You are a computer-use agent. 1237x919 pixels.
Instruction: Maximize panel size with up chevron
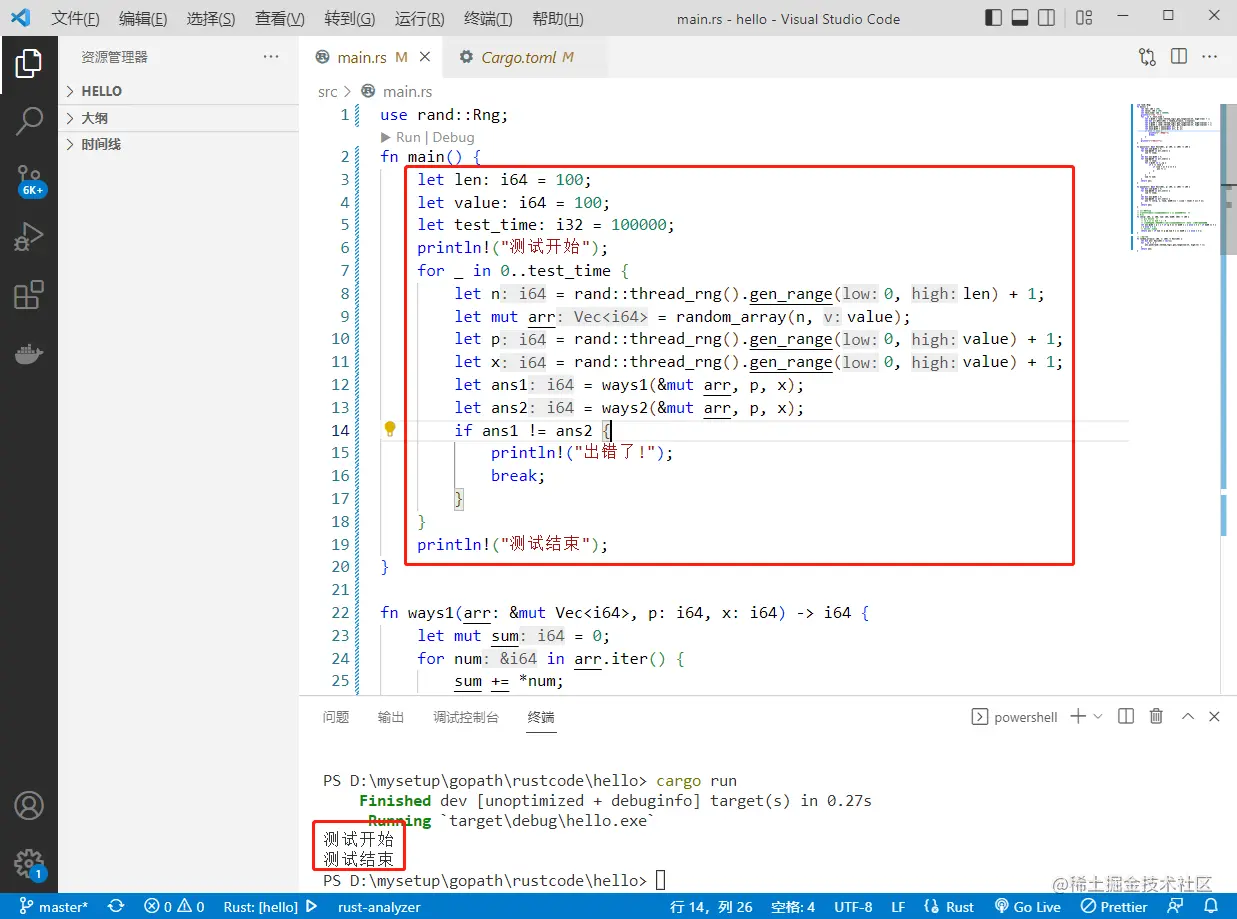tap(1188, 716)
